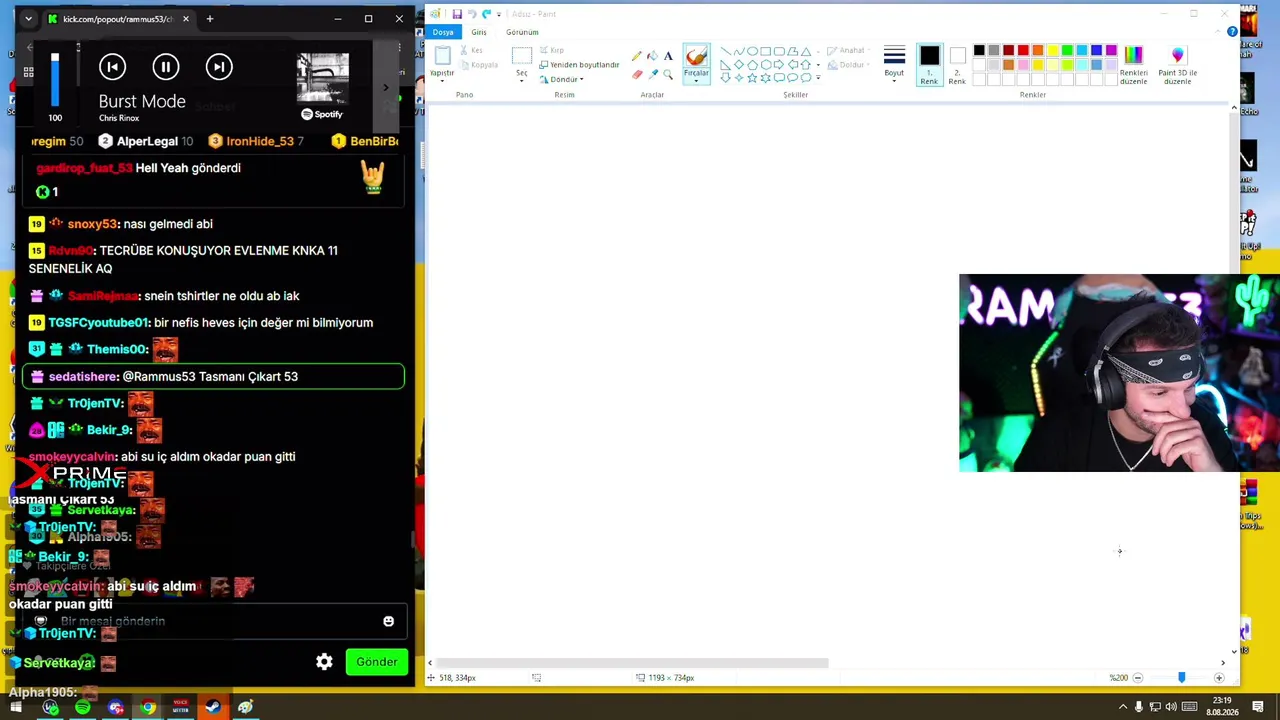Open Renkleri düzenle color editor
This screenshot has height=720, width=1280.
click(1133, 65)
